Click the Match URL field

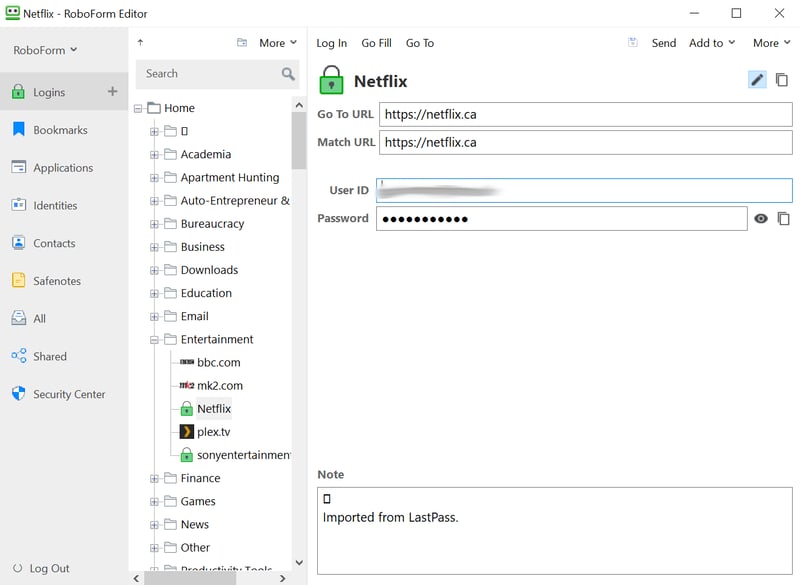(x=586, y=142)
